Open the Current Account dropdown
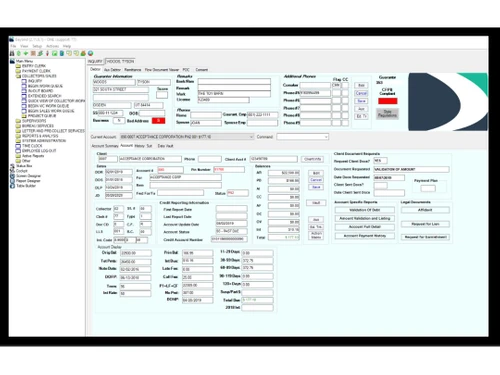This screenshot has height=375, width=500. click(187, 137)
